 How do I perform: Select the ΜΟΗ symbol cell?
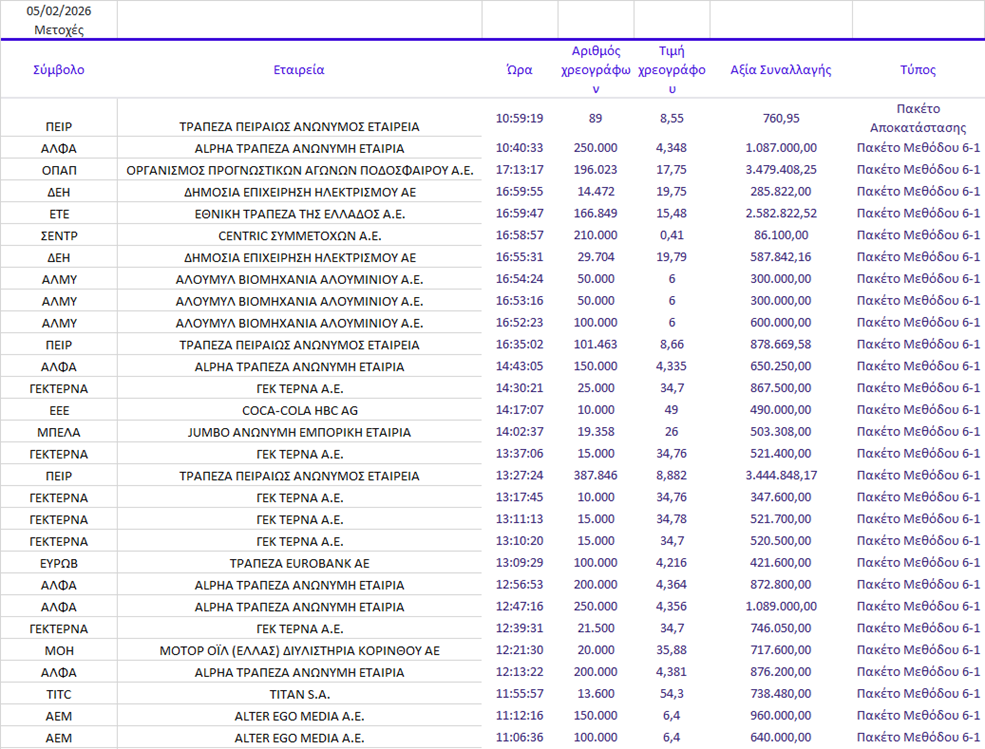coord(58,651)
